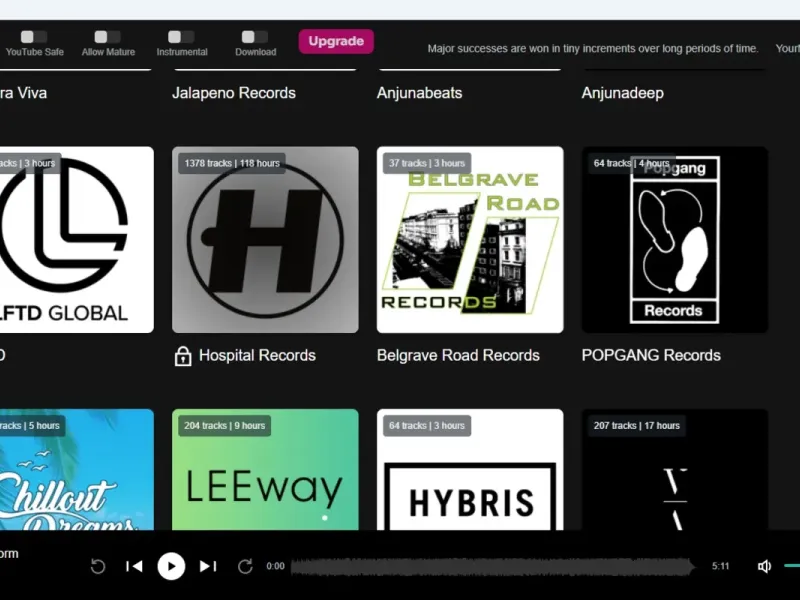Open the Popgang Records cover thumbnail
This screenshot has width=800, height=600.
[674, 240]
